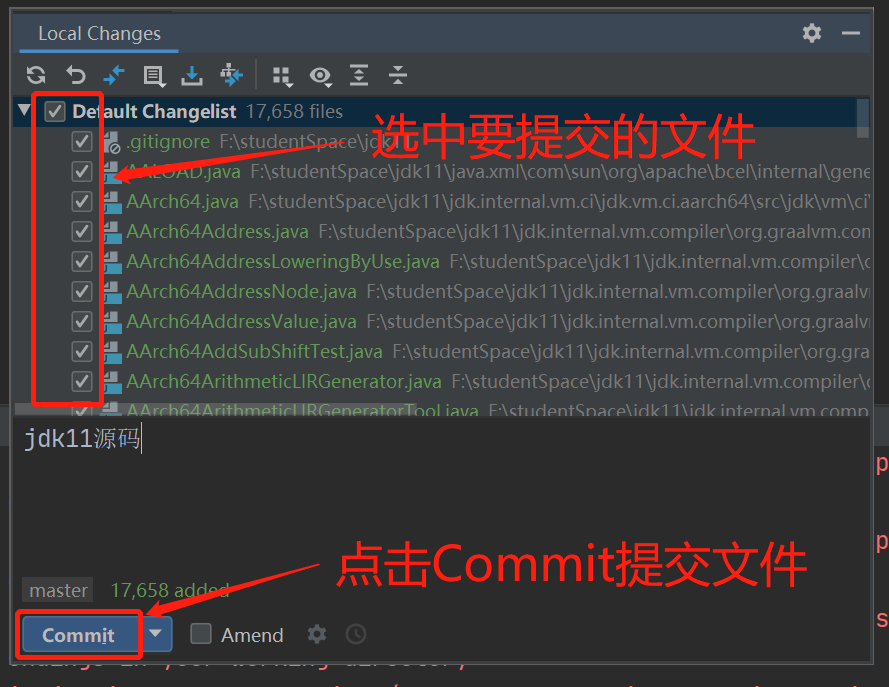Enable the Amend checkbox
Image resolution: width=889 pixels, height=687 pixels.
pyautogui.click(x=201, y=634)
